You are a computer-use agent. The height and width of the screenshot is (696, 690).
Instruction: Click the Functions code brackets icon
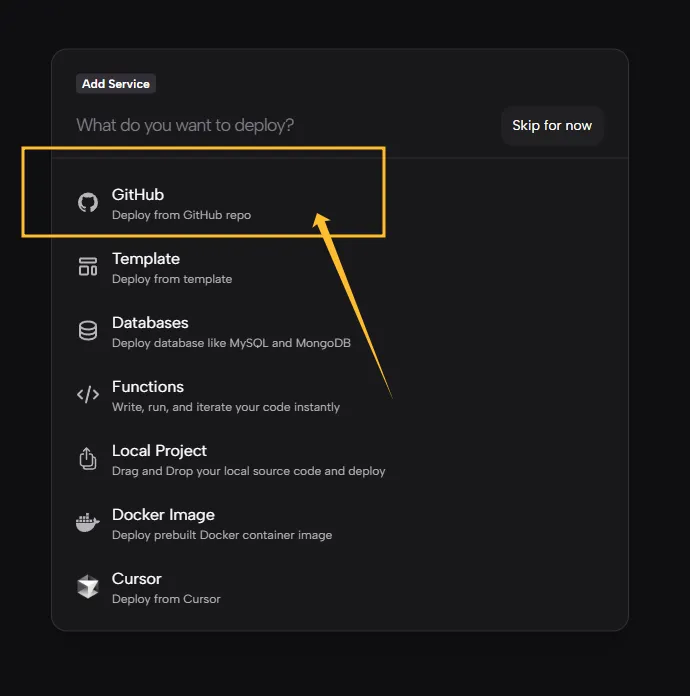(x=88, y=394)
